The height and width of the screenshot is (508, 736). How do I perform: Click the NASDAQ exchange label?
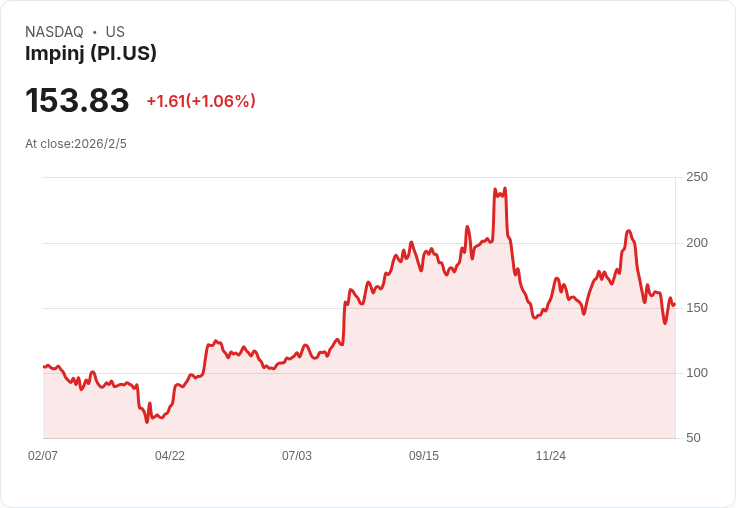pyautogui.click(x=54, y=32)
